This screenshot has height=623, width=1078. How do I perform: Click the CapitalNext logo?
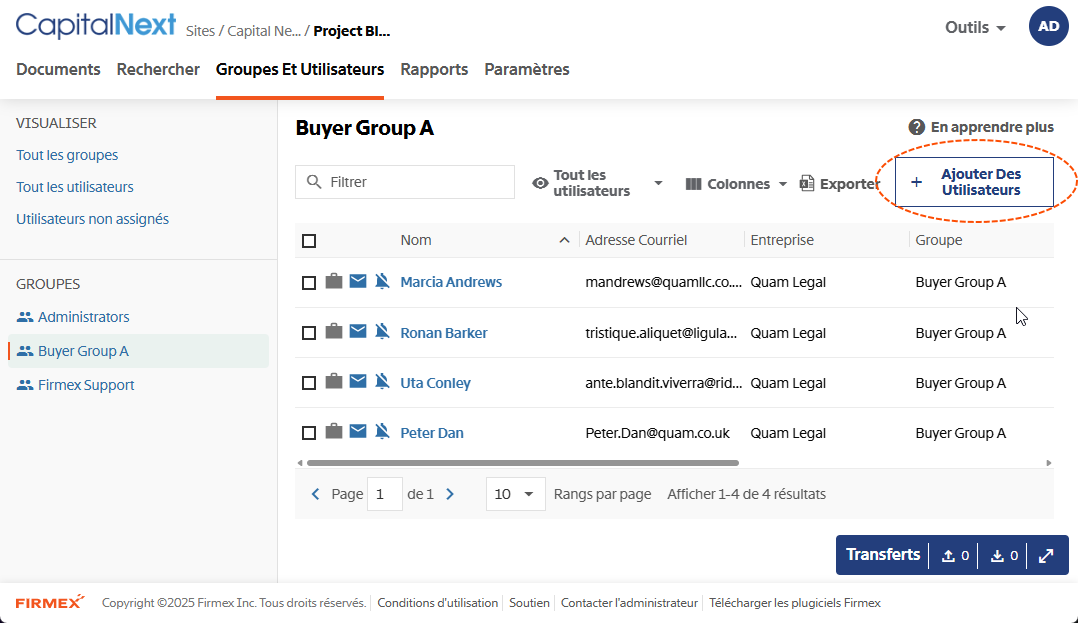tap(96, 25)
